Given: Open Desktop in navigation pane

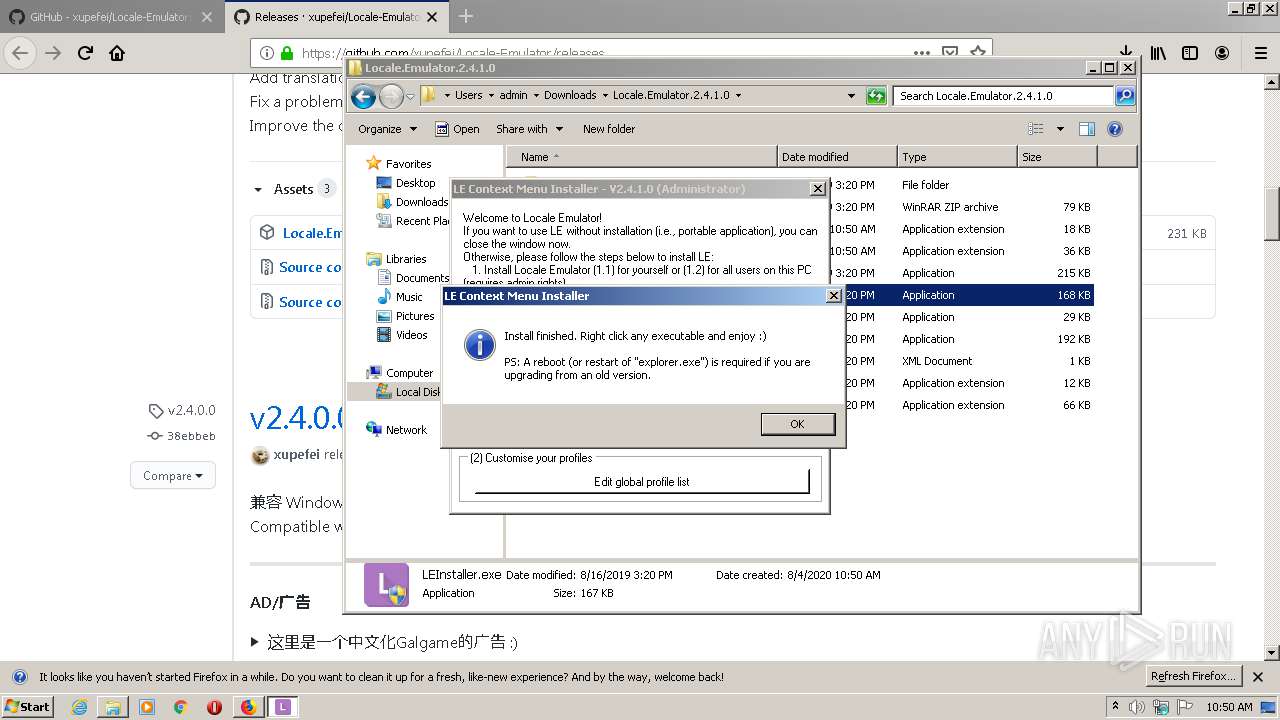Looking at the screenshot, I should (x=415, y=183).
